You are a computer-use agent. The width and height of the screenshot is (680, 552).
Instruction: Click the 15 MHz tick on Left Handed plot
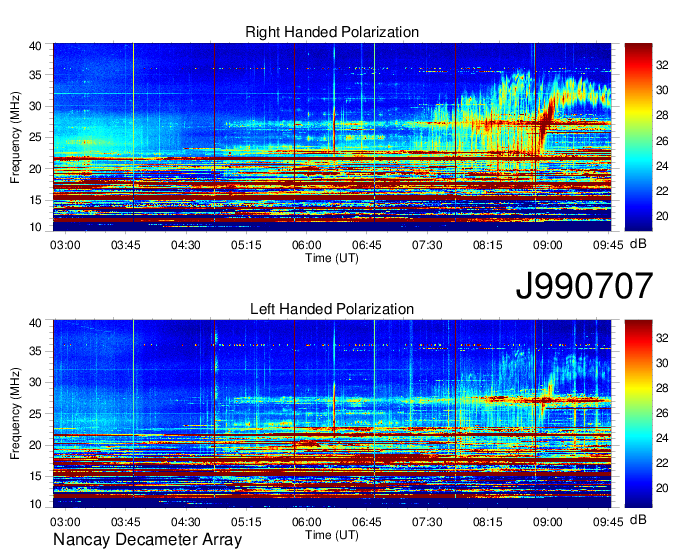pos(35,476)
